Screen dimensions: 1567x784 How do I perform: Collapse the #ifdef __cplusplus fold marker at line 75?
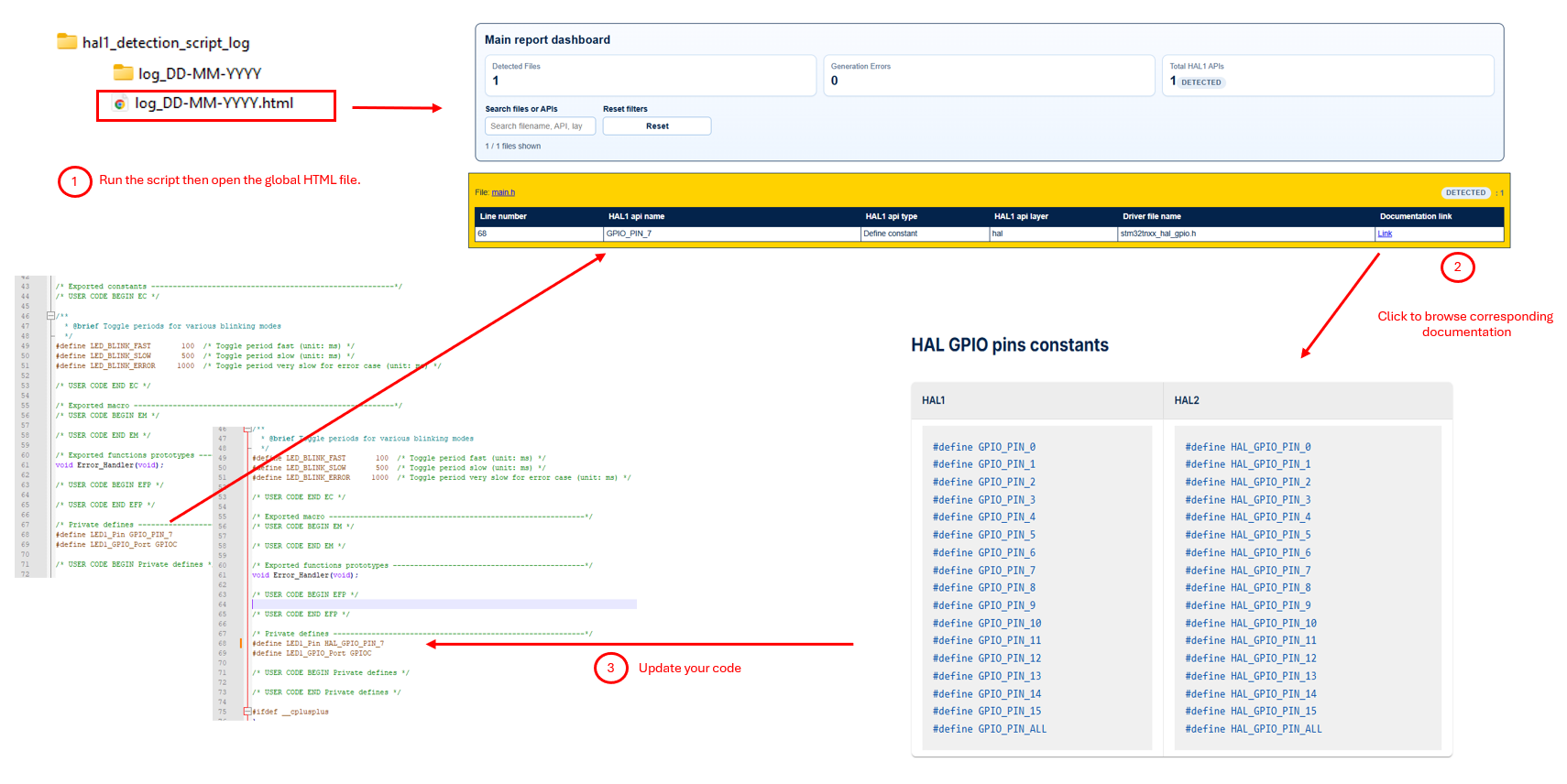click(x=247, y=712)
